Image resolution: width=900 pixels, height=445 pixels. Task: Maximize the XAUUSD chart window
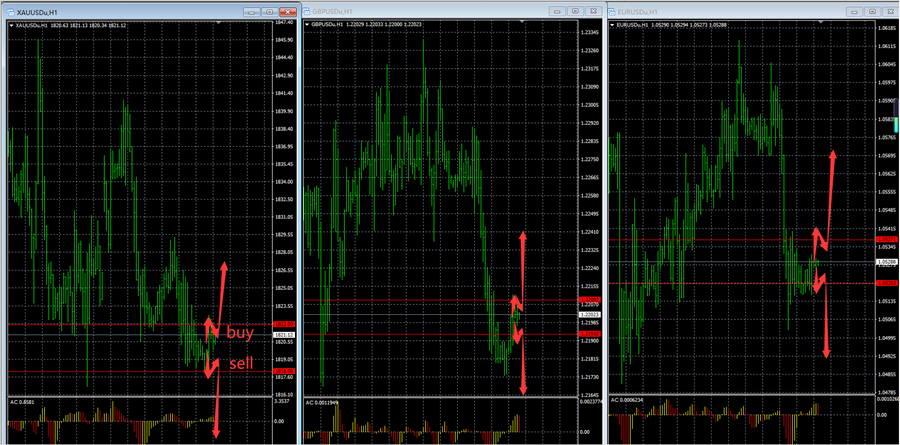pos(267,11)
